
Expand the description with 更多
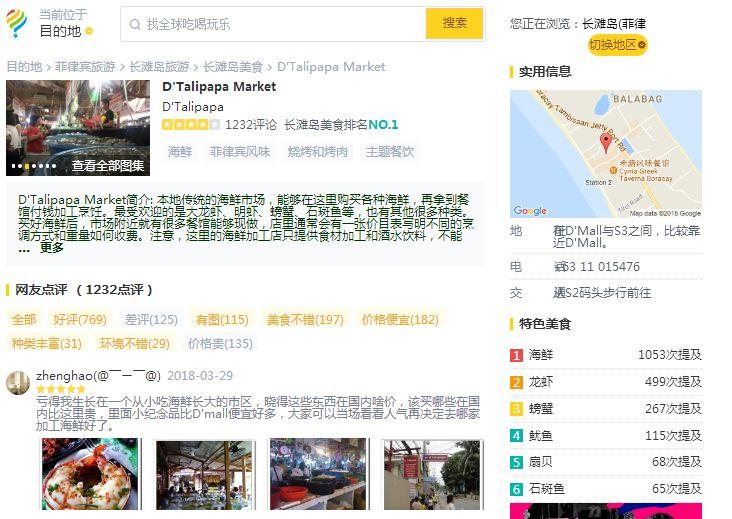coord(51,248)
